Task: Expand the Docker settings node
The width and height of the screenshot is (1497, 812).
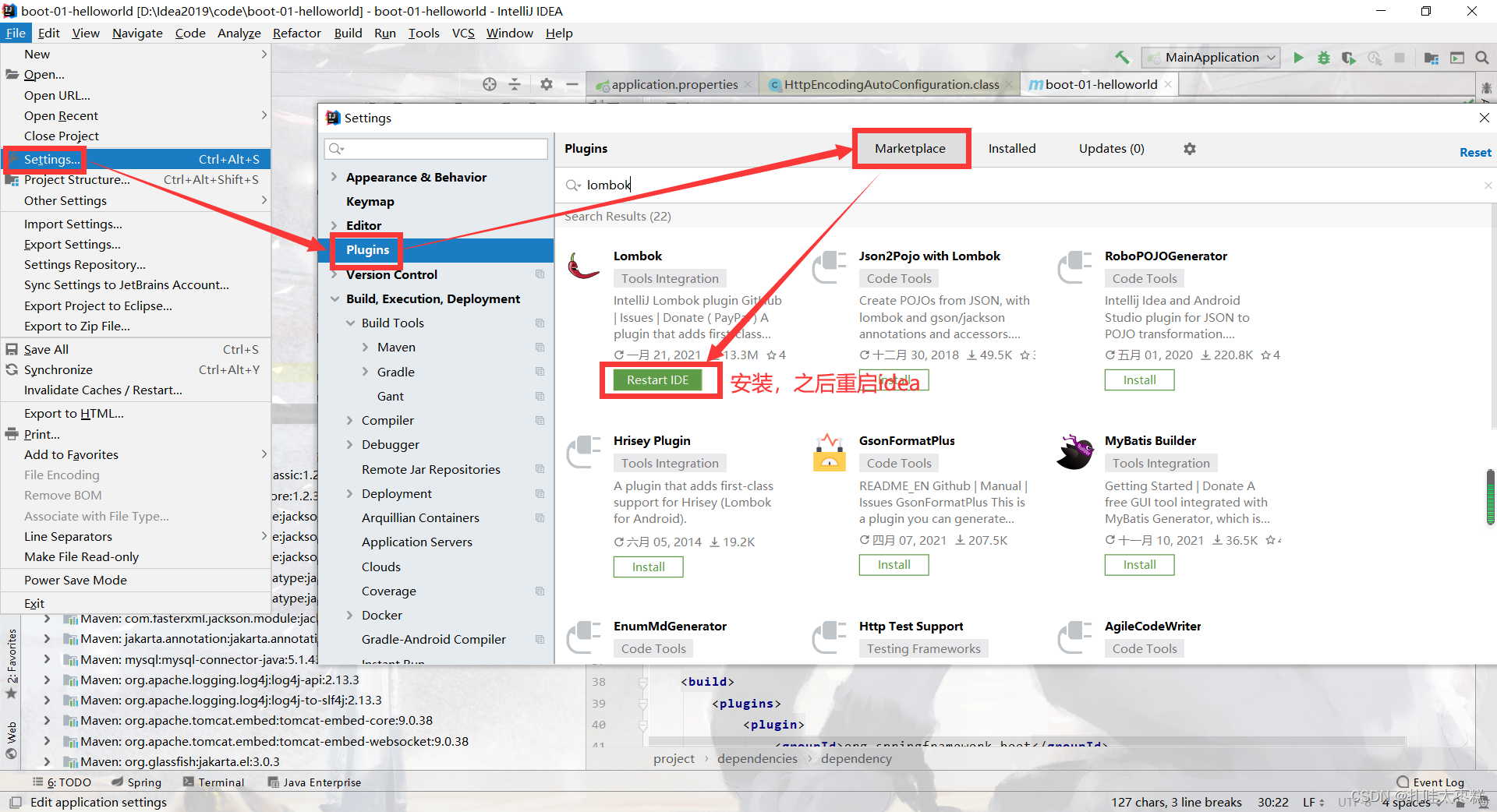Action: point(350,615)
